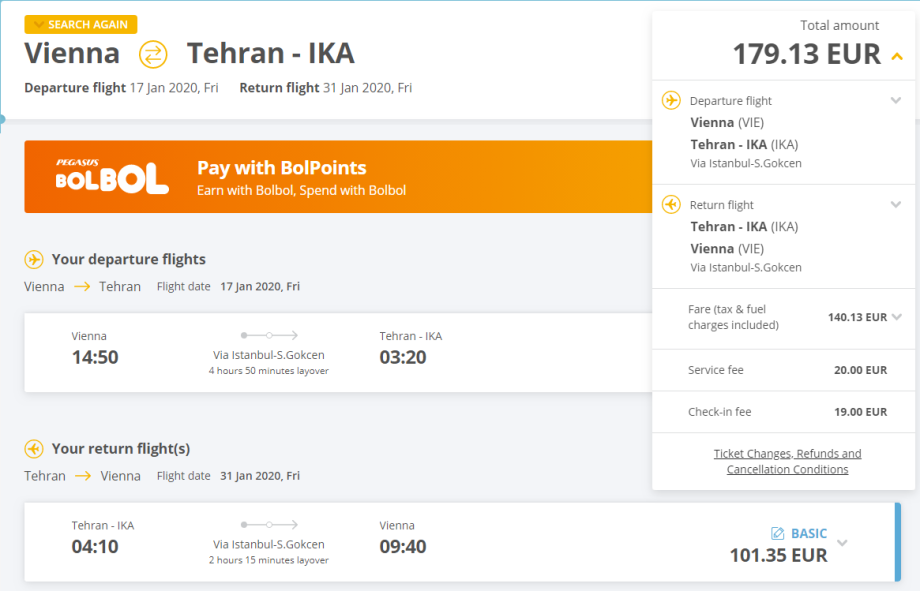The height and width of the screenshot is (591, 920).
Task: Click the BASIC fare edit icon
Action: pos(778,534)
